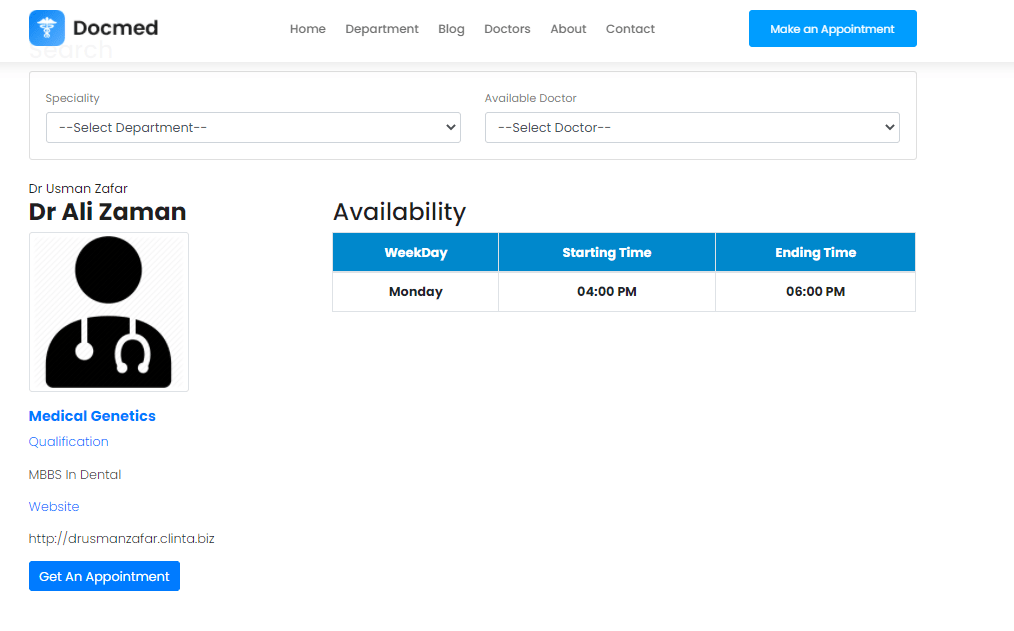Click the WeekDay column header
The height and width of the screenshot is (631, 1014).
(416, 252)
